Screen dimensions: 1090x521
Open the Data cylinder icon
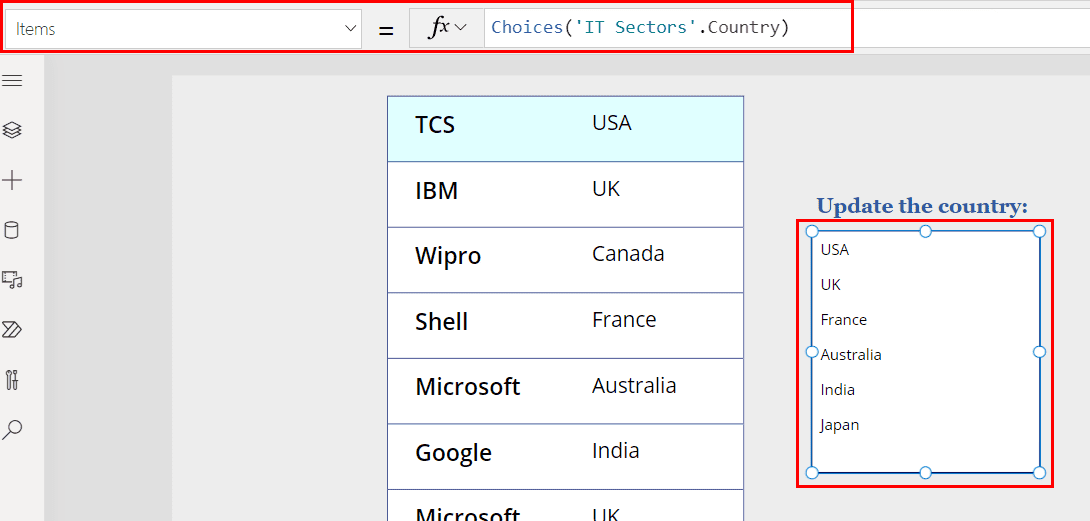point(12,230)
